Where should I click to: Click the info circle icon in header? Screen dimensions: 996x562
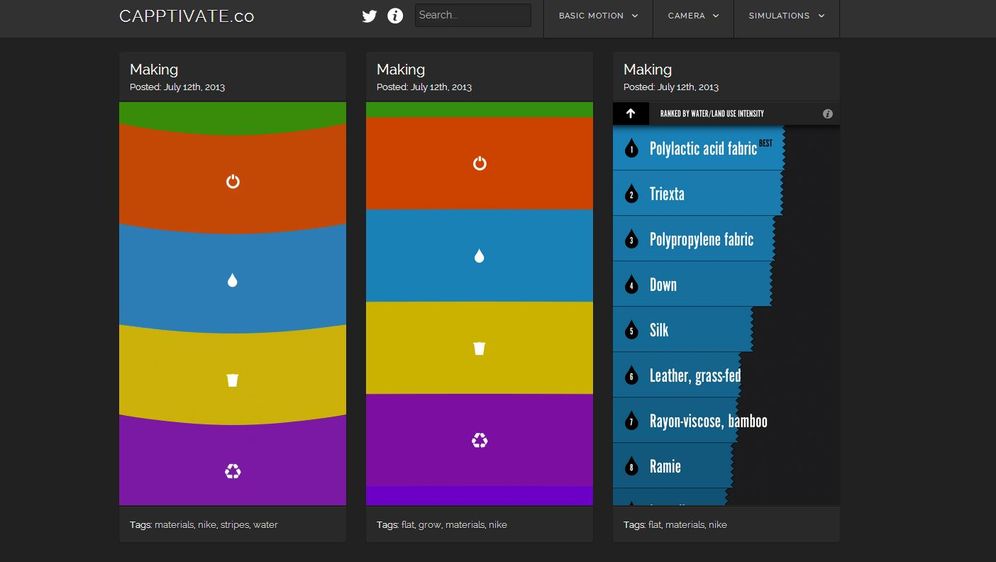(395, 16)
